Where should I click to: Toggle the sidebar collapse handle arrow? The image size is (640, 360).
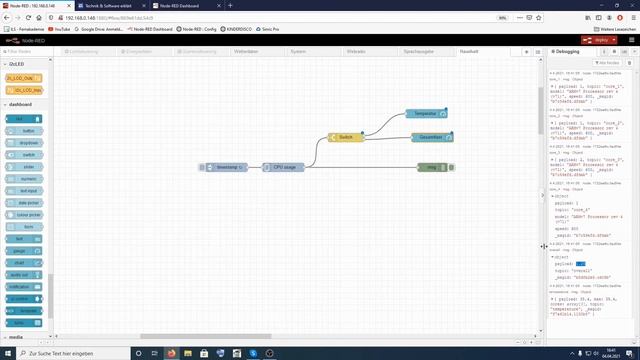point(542,196)
